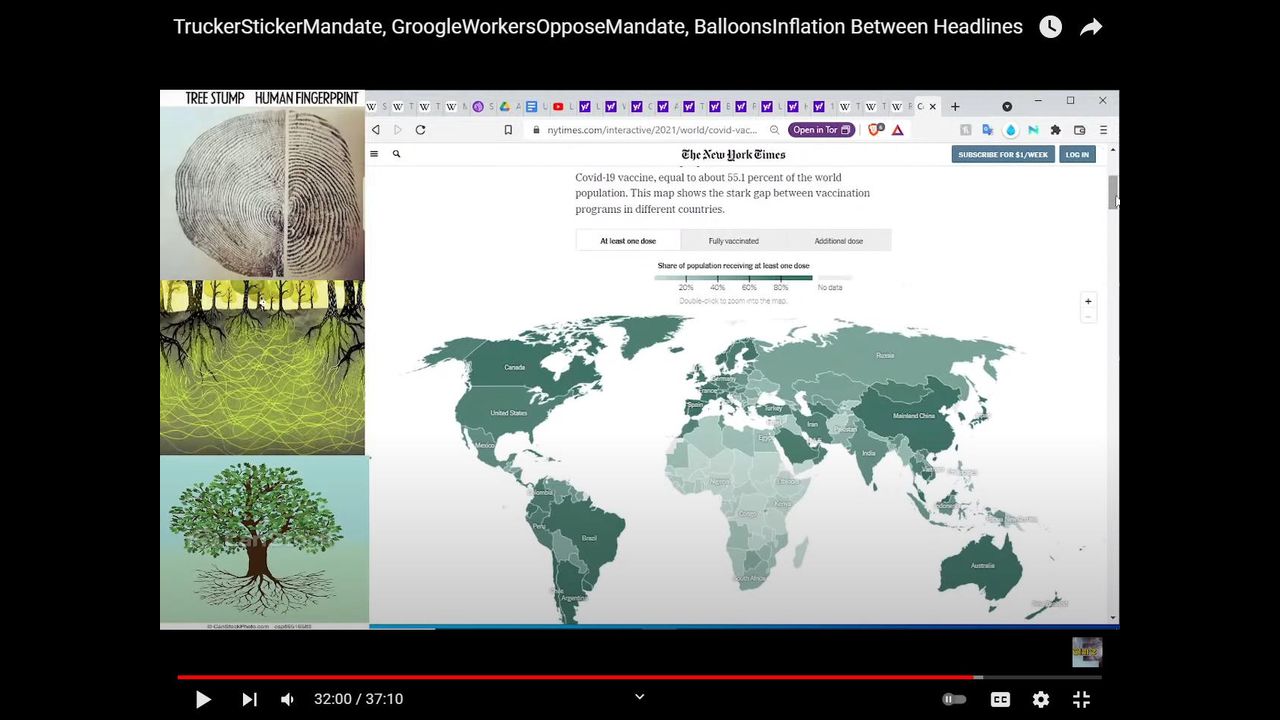Seek using the red video progress bar
The image size is (1280, 720).
pos(575,677)
